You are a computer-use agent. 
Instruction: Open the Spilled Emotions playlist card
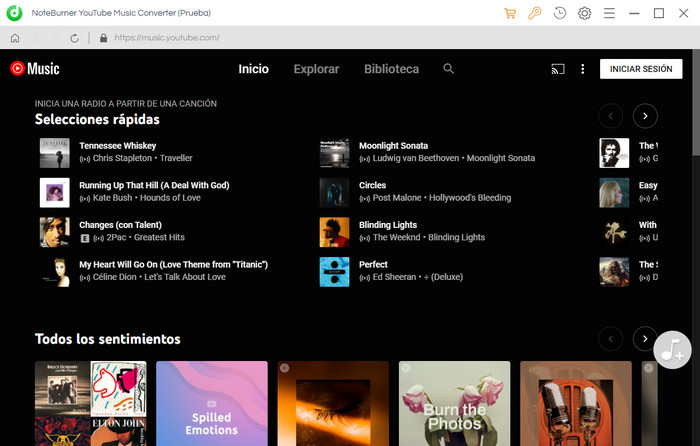pyautogui.click(x=212, y=404)
